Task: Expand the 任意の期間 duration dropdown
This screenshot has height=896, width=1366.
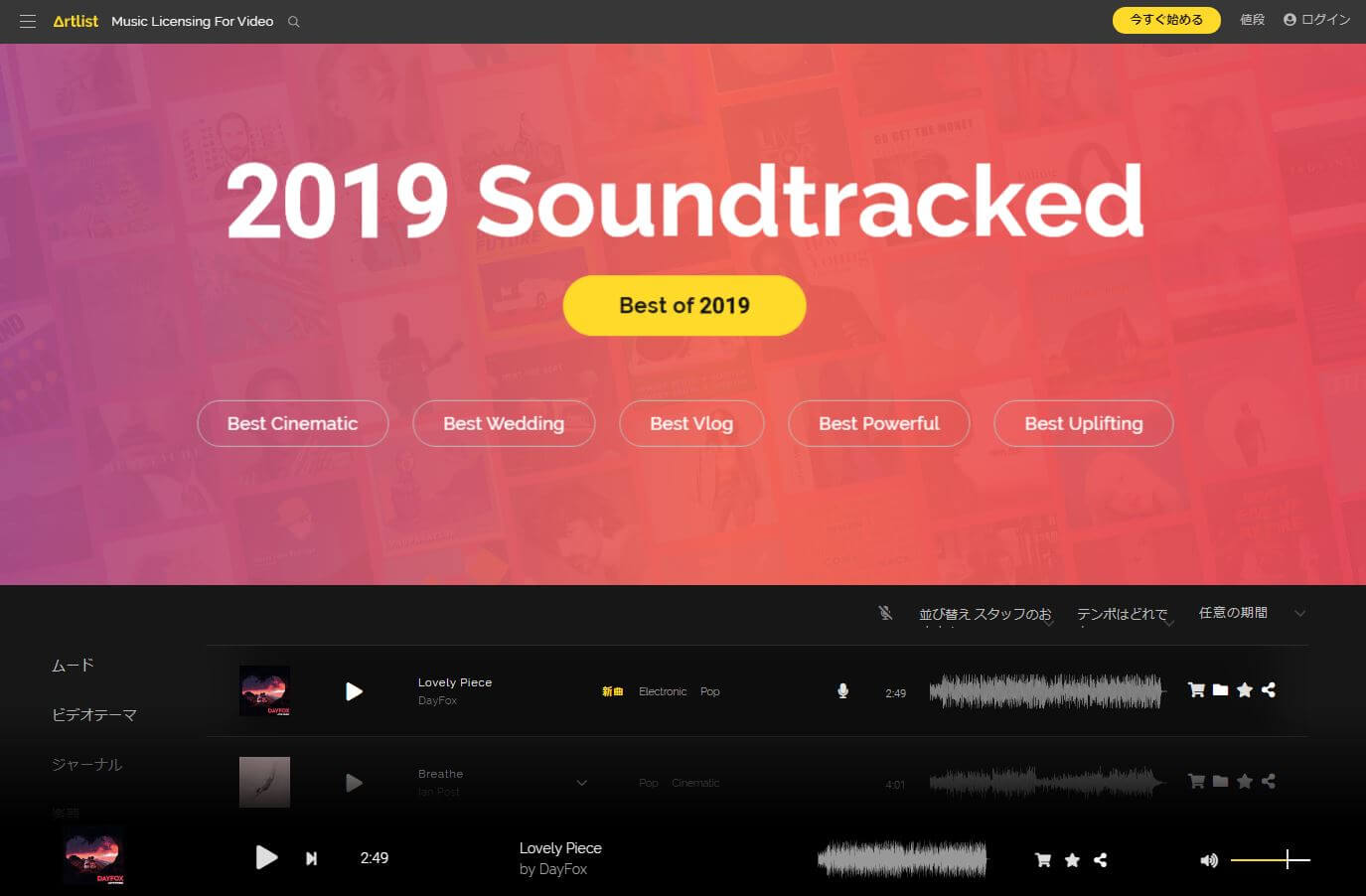Action: coord(1252,613)
